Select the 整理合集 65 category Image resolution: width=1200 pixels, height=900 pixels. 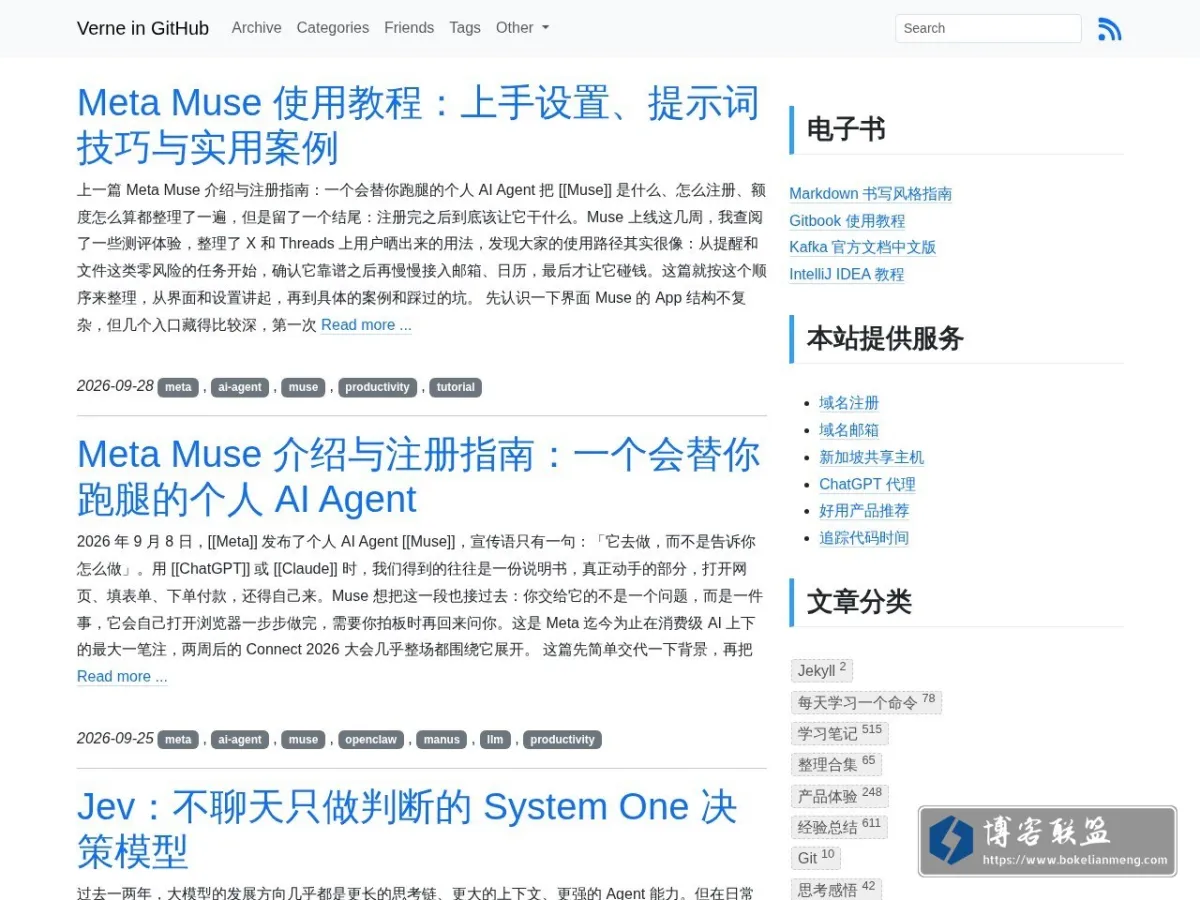point(836,764)
